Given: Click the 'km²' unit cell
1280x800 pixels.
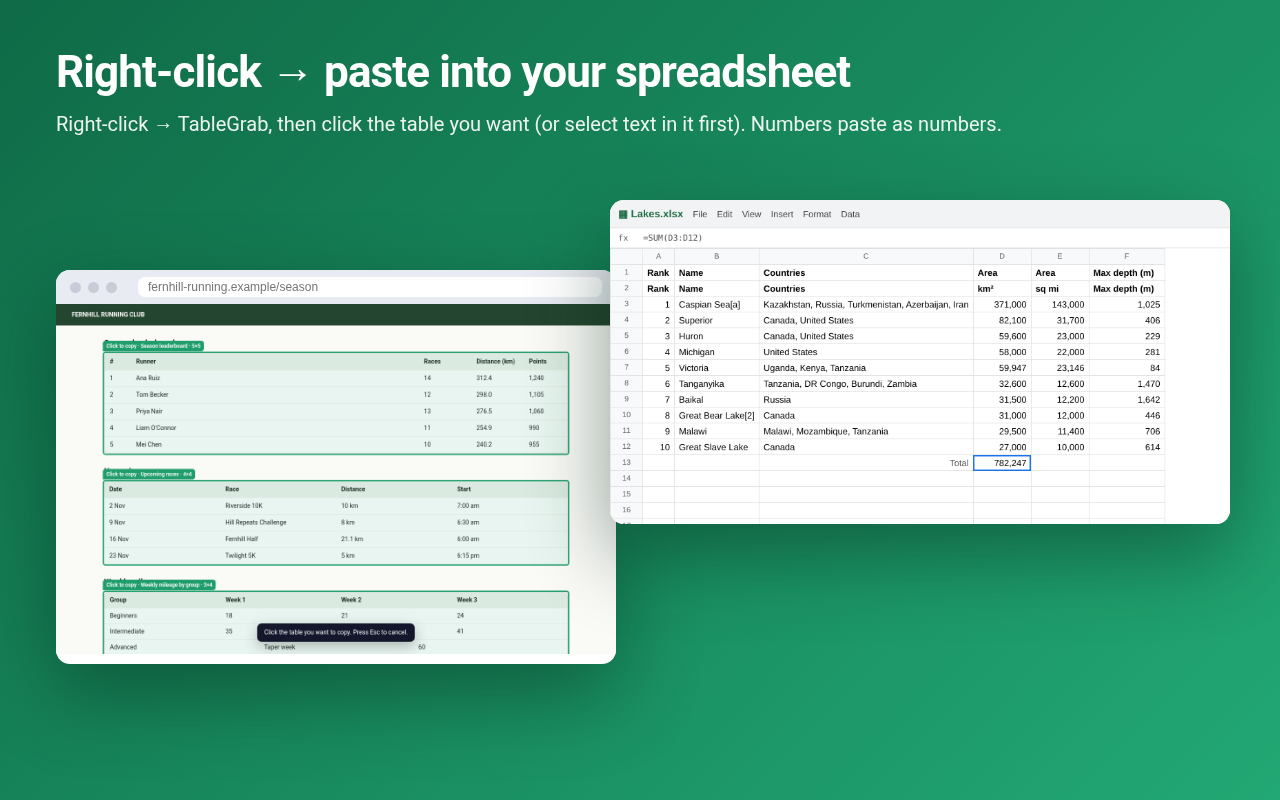Looking at the screenshot, I should click(x=1002, y=288).
